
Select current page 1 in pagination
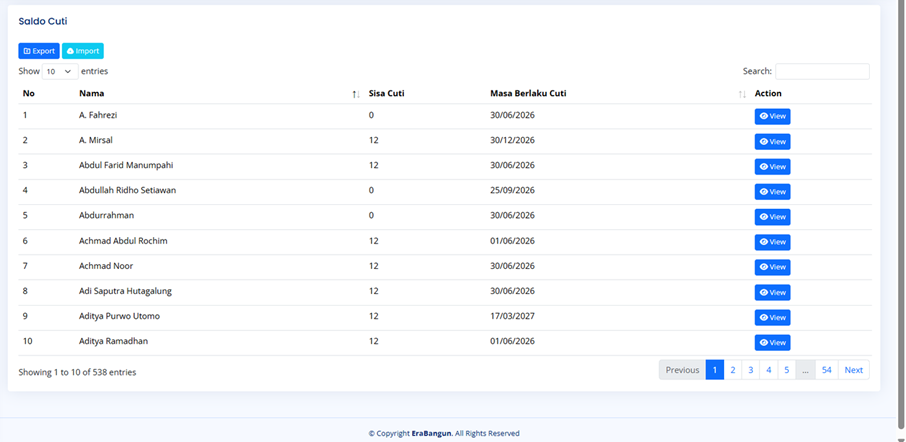pos(715,370)
